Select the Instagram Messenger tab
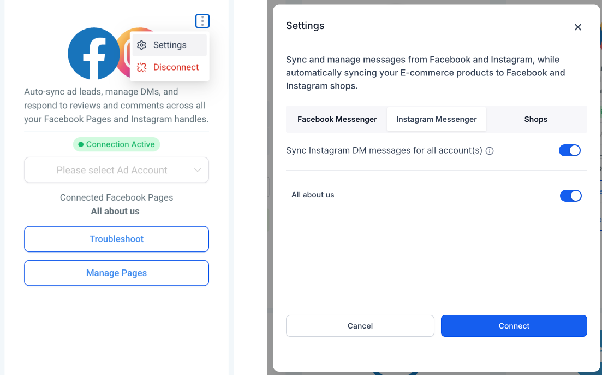Viewport: 602px width, 375px height. click(x=436, y=119)
